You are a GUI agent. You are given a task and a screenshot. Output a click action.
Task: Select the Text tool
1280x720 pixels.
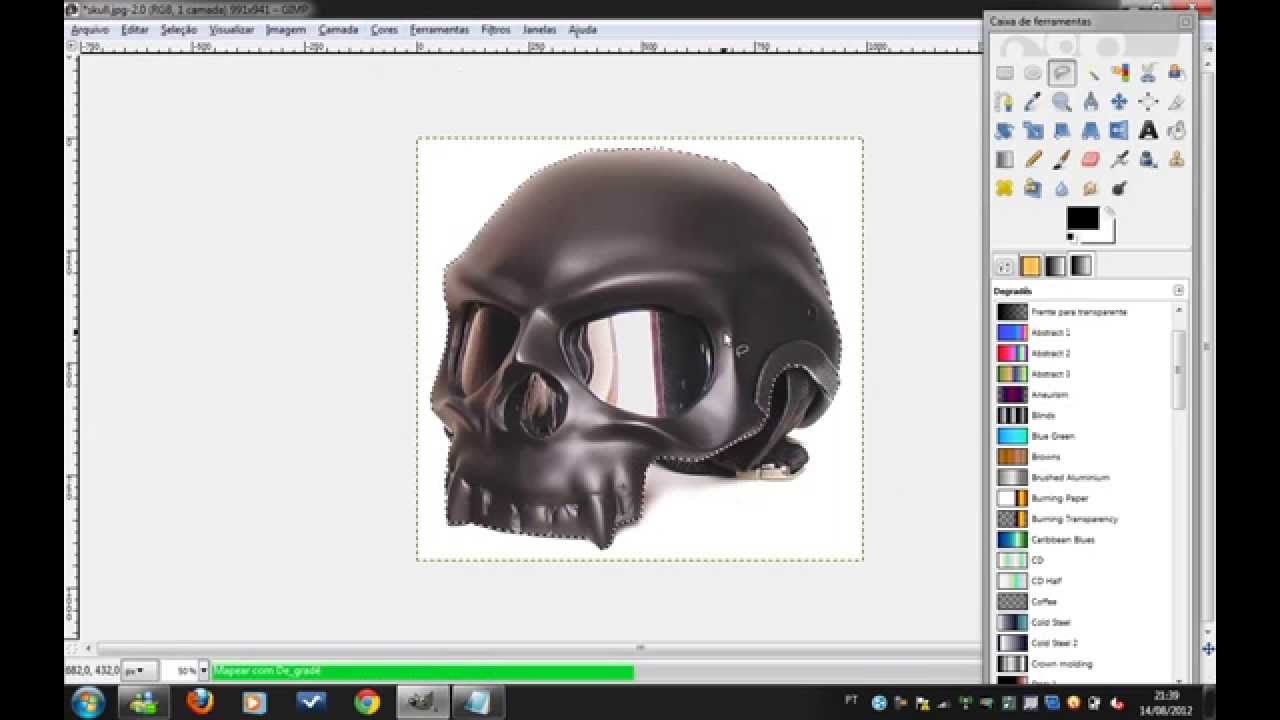pyautogui.click(x=1148, y=131)
